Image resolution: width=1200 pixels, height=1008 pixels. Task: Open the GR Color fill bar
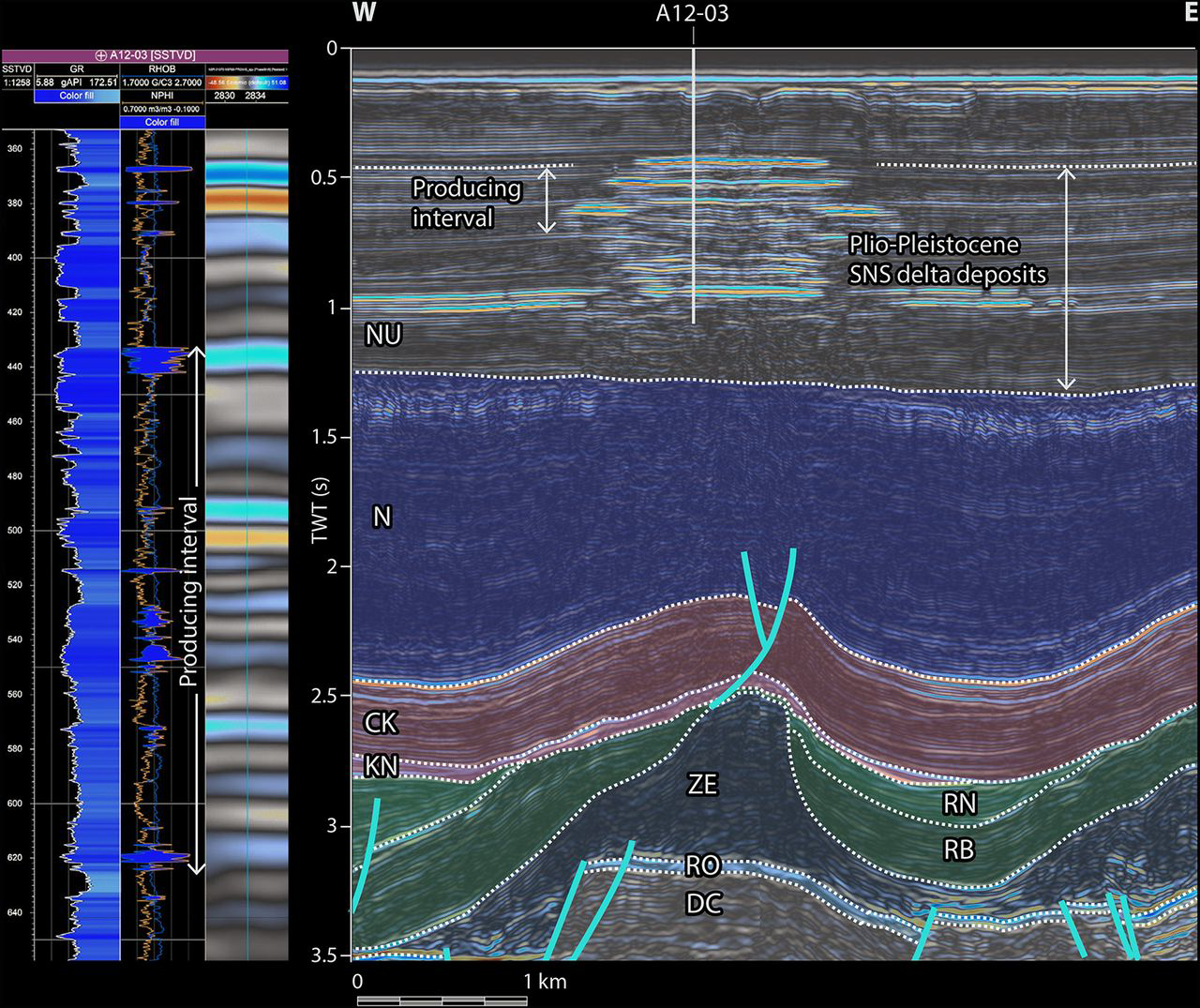[77, 96]
